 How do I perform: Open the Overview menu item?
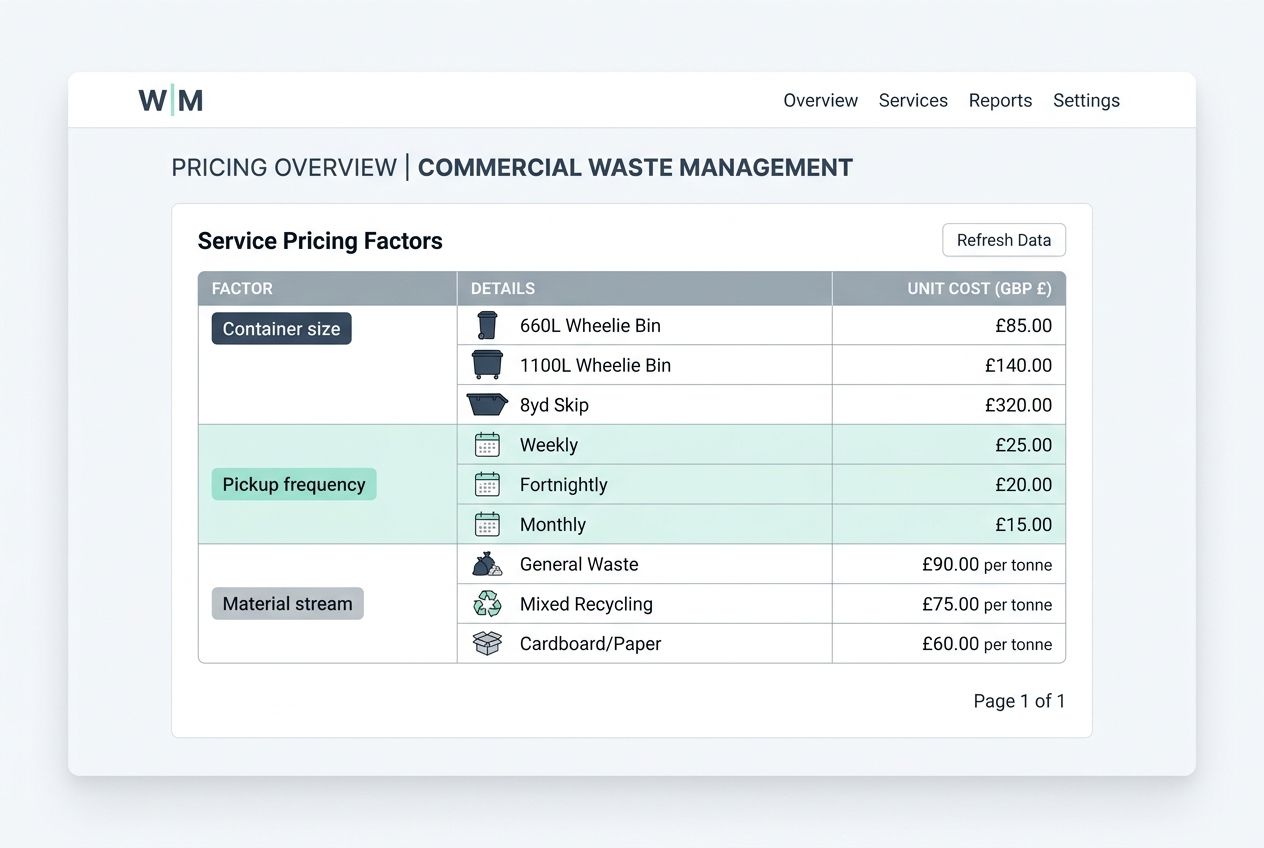tap(821, 100)
